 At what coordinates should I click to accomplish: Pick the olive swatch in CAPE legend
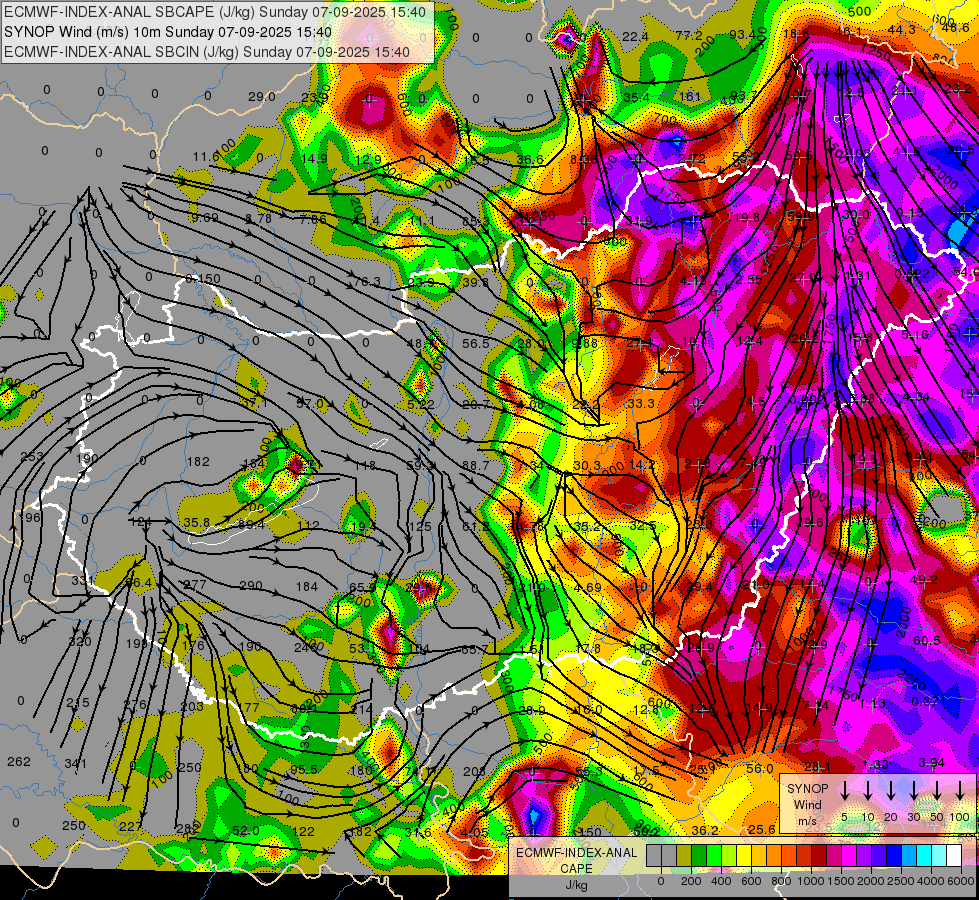click(x=684, y=856)
